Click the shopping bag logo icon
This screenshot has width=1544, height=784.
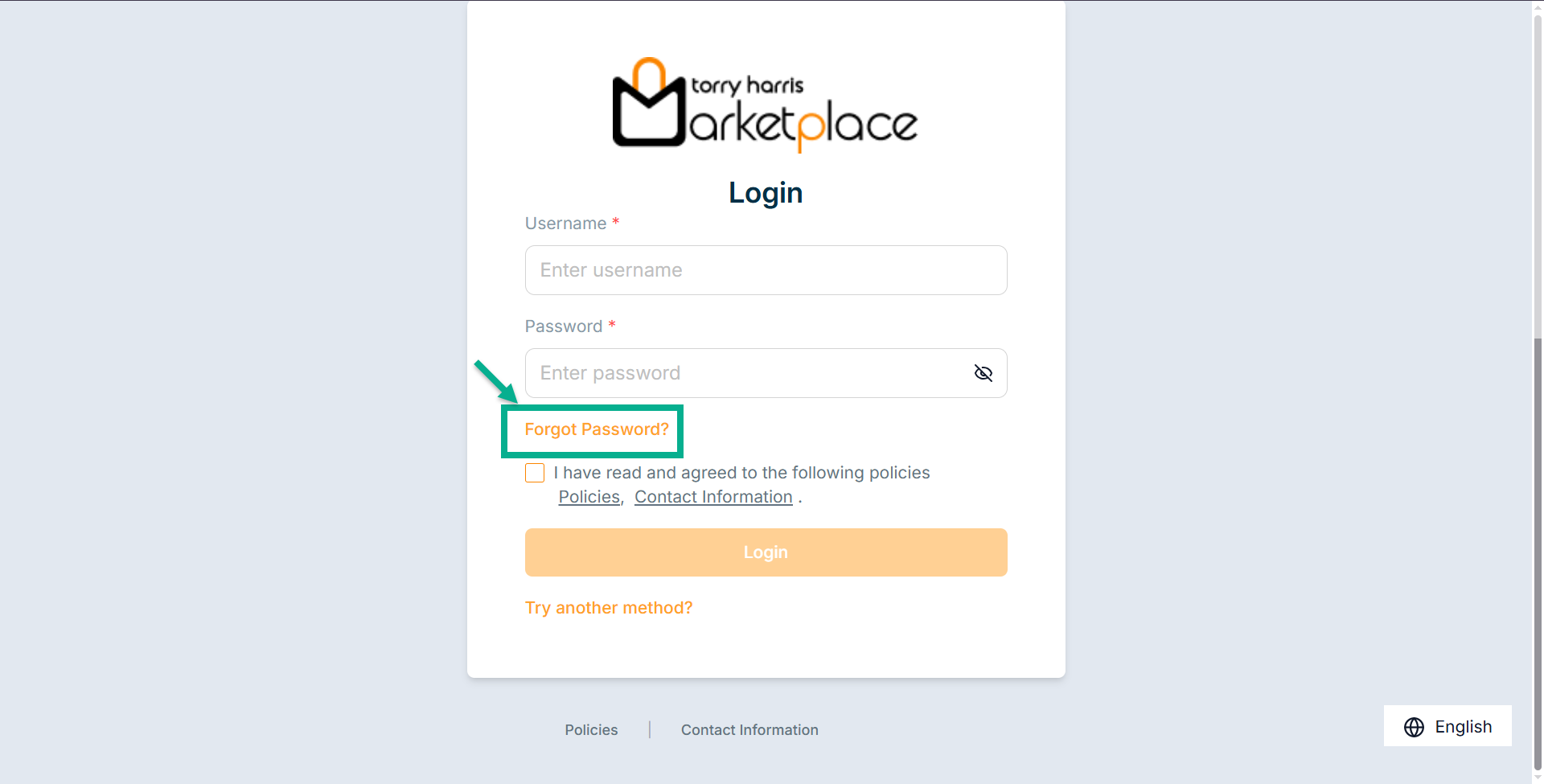click(649, 105)
